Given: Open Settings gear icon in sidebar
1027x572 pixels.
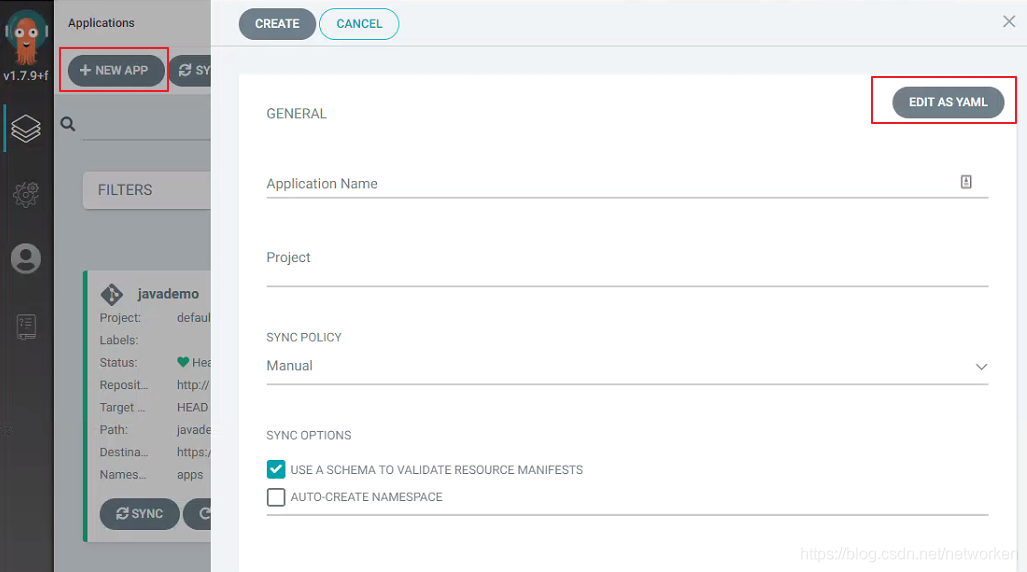Looking at the screenshot, I should click(x=26, y=194).
